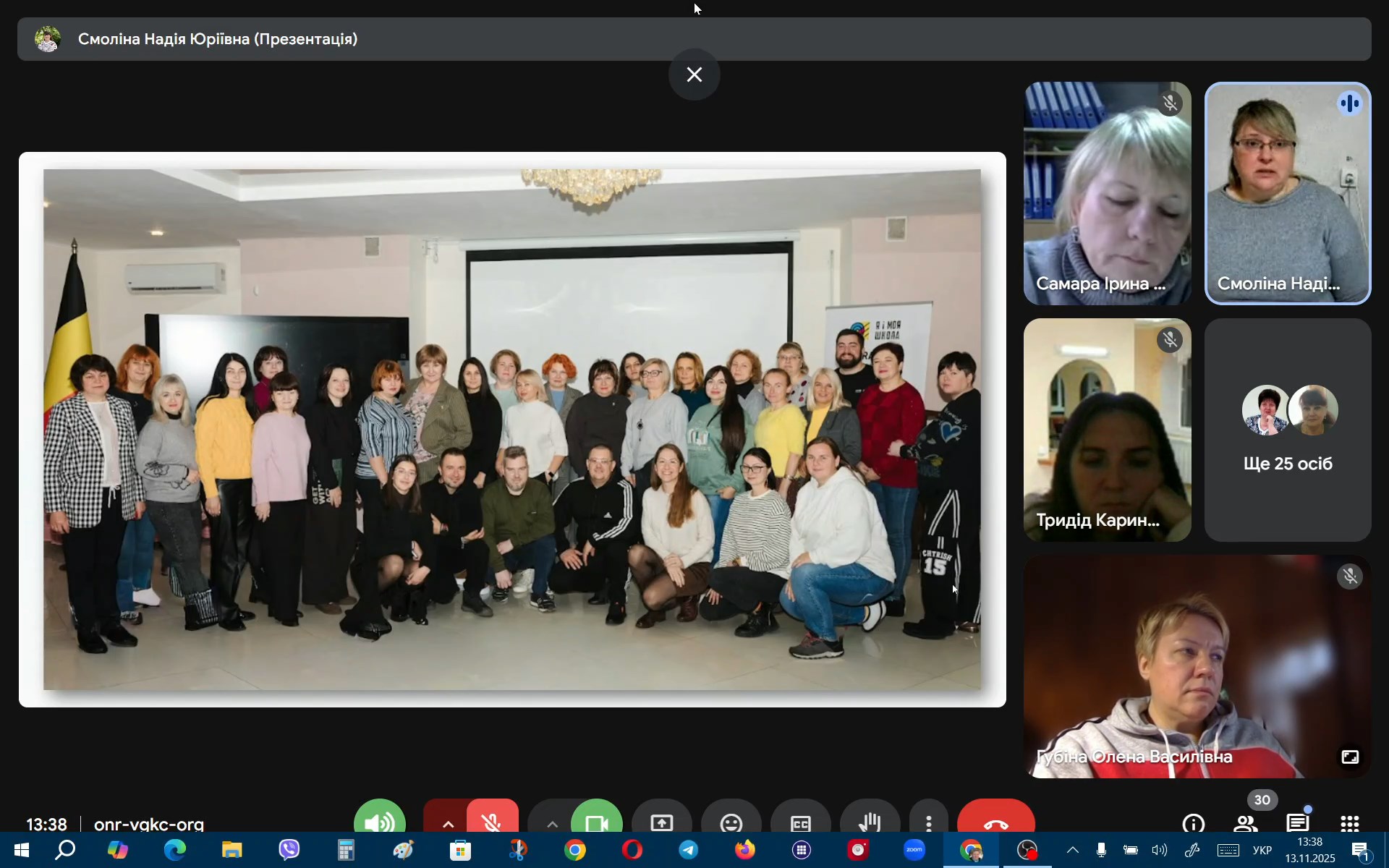Select Самара Ірина video thumbnail

tap(1107, 193)
